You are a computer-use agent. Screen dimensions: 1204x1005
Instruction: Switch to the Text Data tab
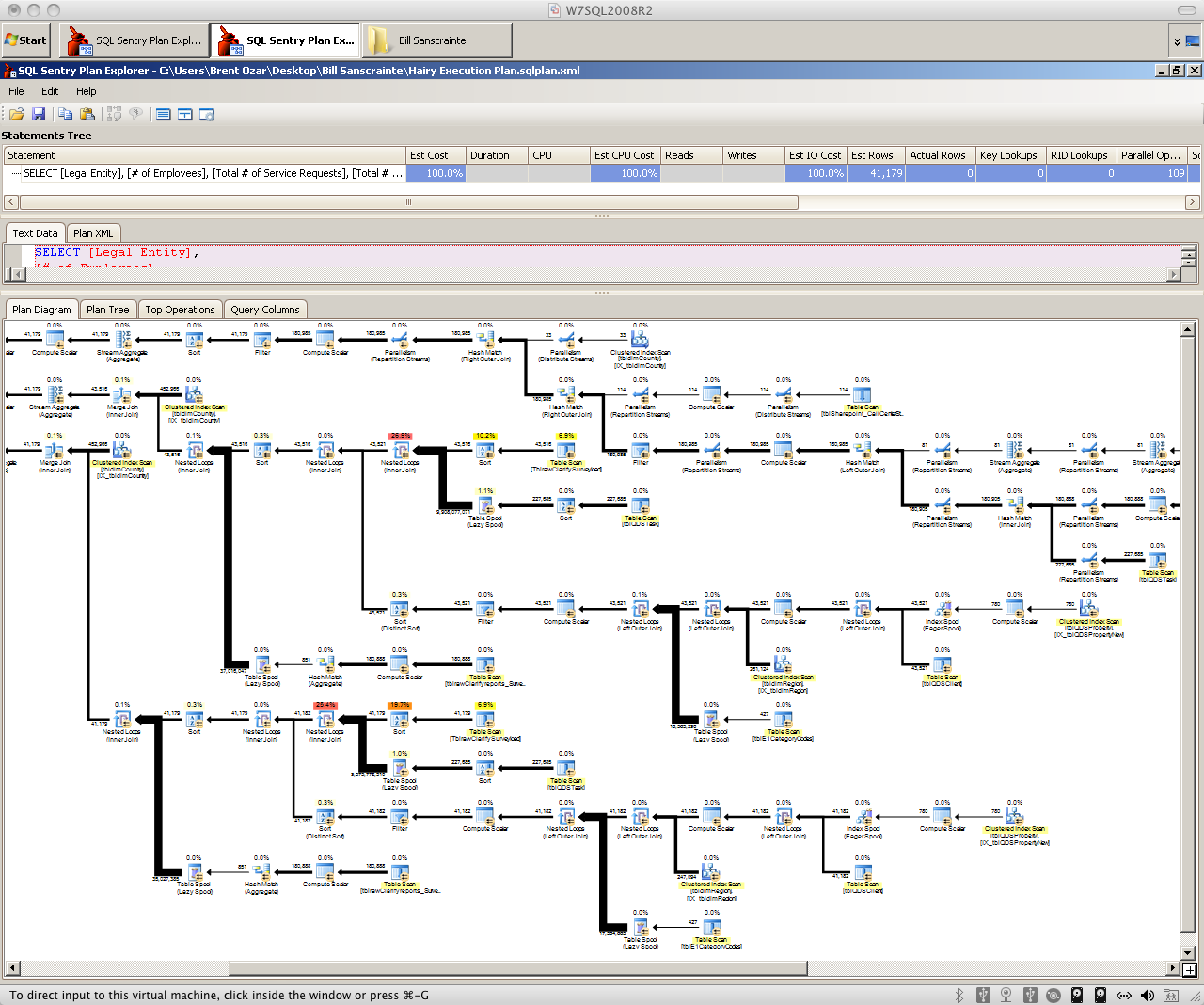[x=35, y=233]
